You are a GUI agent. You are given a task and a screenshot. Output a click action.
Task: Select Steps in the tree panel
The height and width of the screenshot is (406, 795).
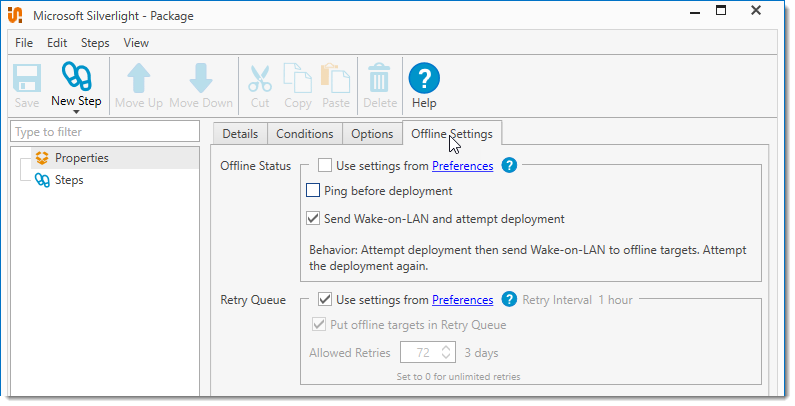[x=68, y=181]
